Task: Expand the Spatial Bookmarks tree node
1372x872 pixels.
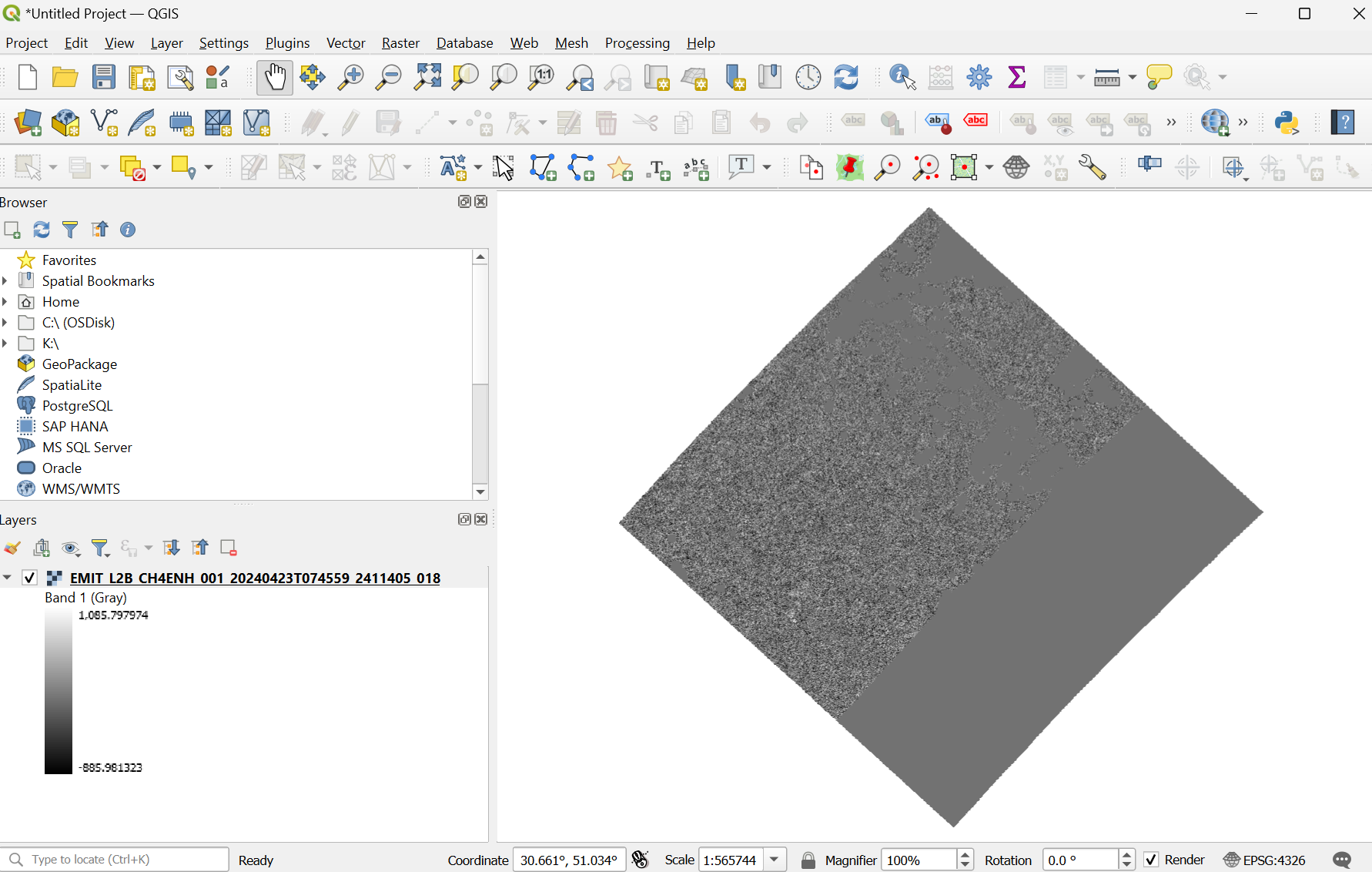Action: coord(5,281)
